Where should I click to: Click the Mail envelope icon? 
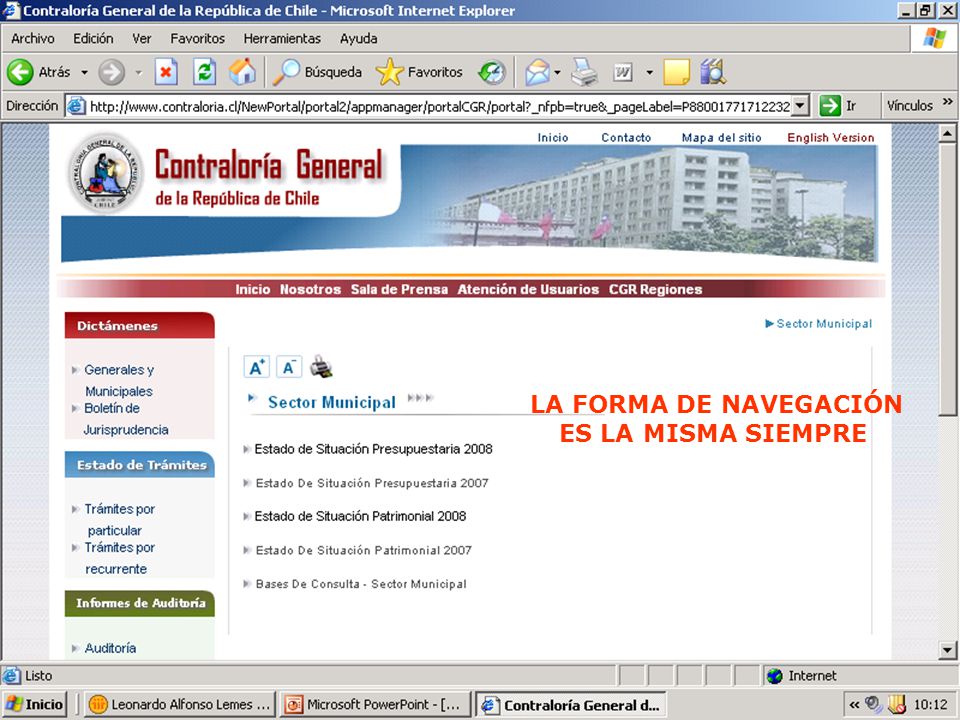point(537,72)
